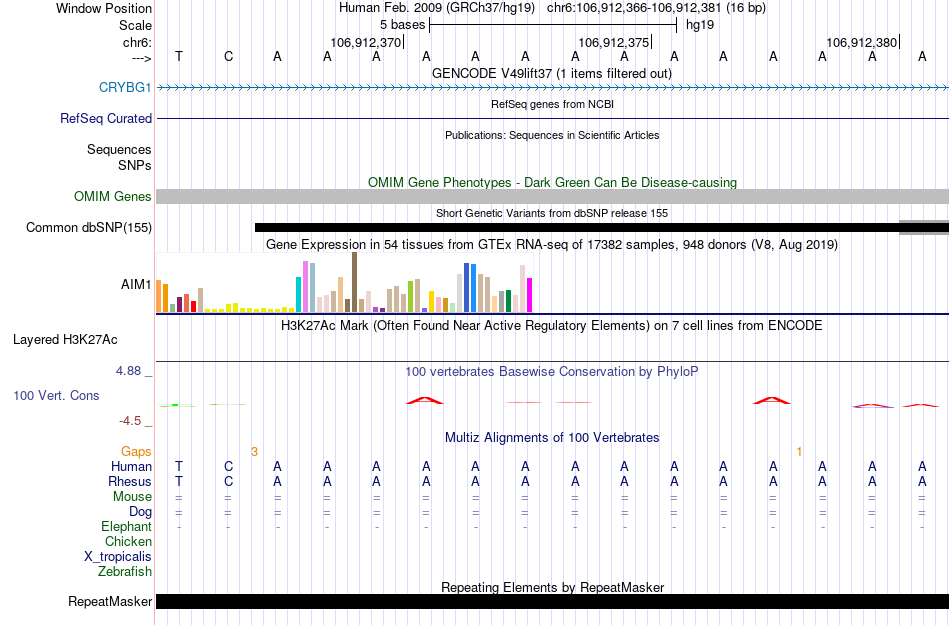Select the X_tropicalis species label
Viewport: 950px width, 625px height.
tap(118, 557)
